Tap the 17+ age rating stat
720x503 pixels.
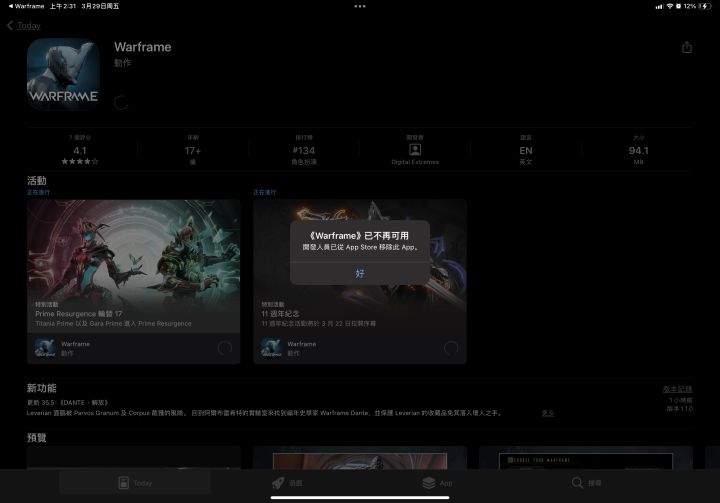pyautogui.click(x=193, y=150)
